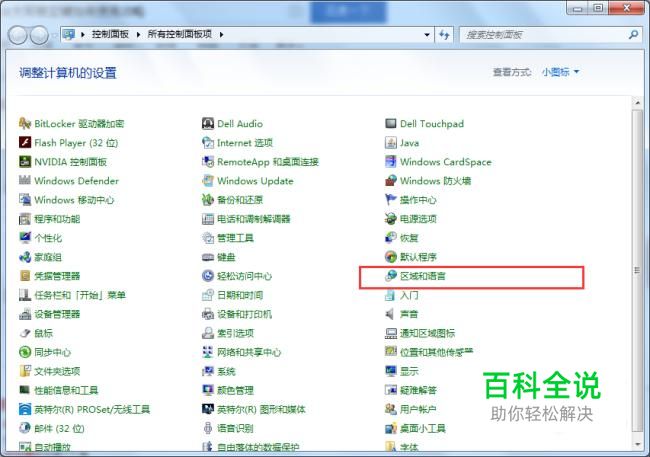Click the scrollbar up arrow

click(637, 102)
